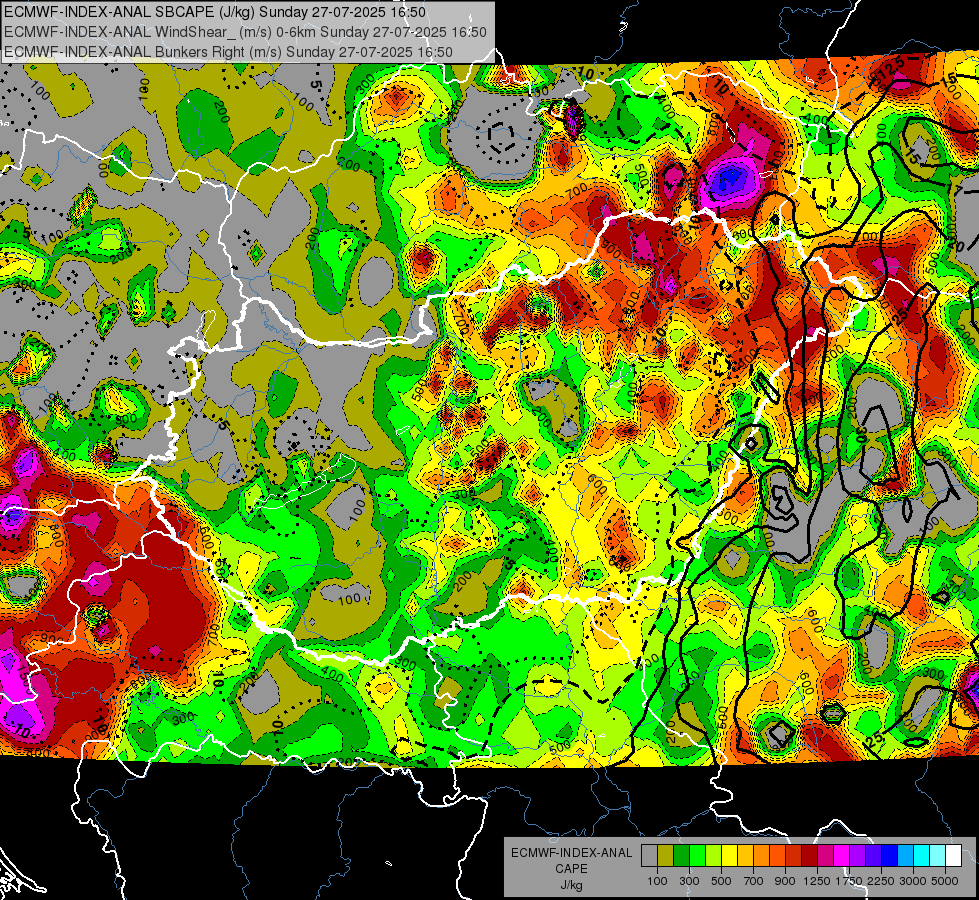Select the gray legend swatch below 100

649,856
